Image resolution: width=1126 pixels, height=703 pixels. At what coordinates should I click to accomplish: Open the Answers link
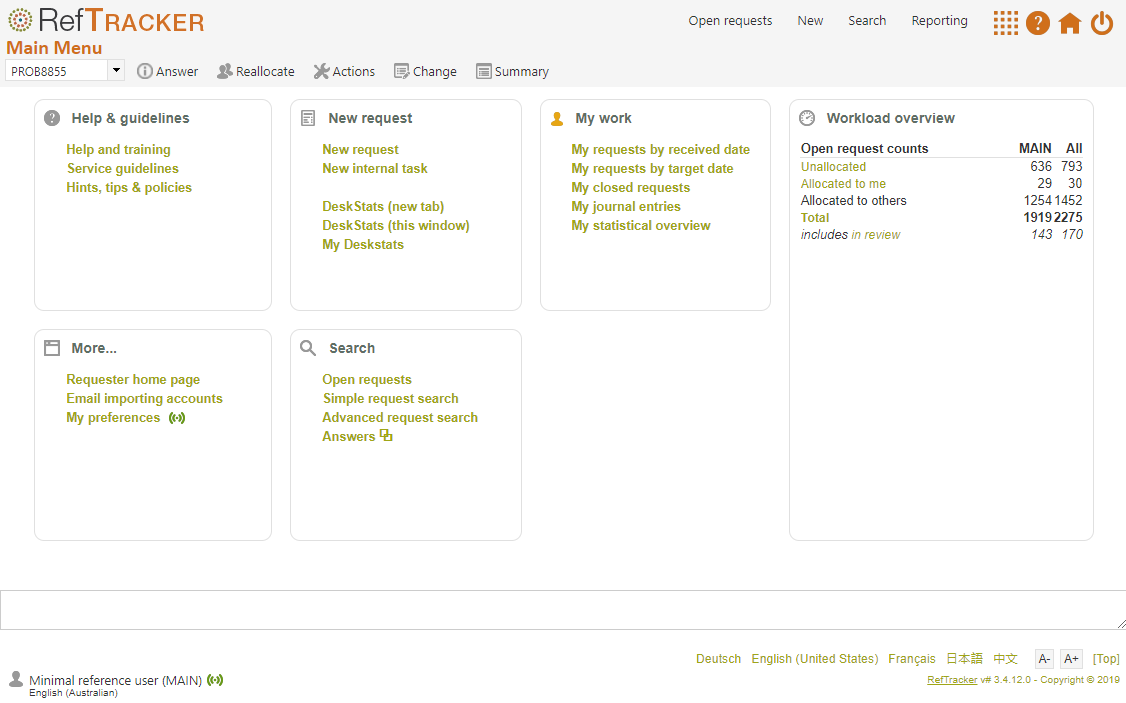click(348, 437)
